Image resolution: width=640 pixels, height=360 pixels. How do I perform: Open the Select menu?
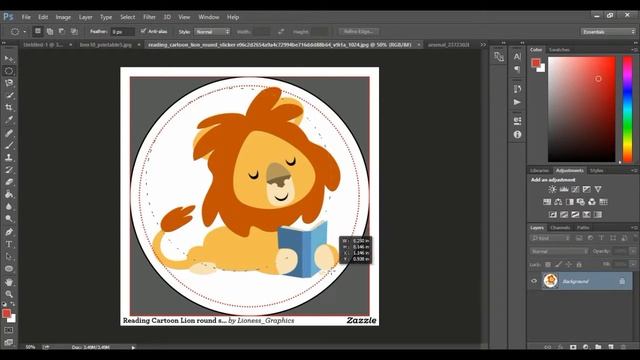tap(127, 17)
